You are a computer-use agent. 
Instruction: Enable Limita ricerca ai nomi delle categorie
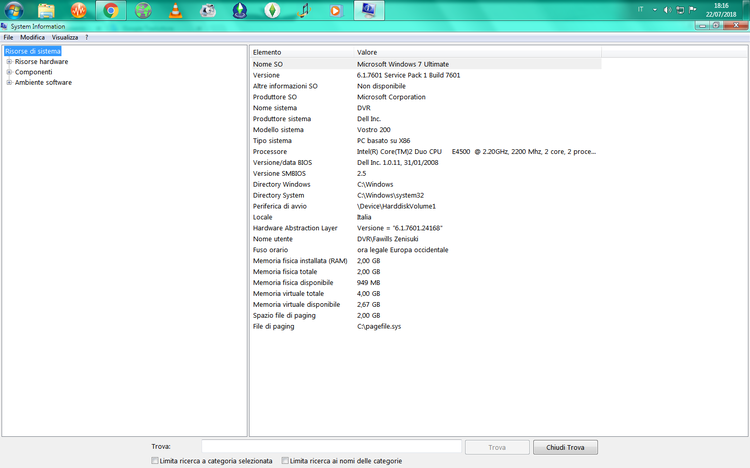pyautogui.click(x=285, y=461)
